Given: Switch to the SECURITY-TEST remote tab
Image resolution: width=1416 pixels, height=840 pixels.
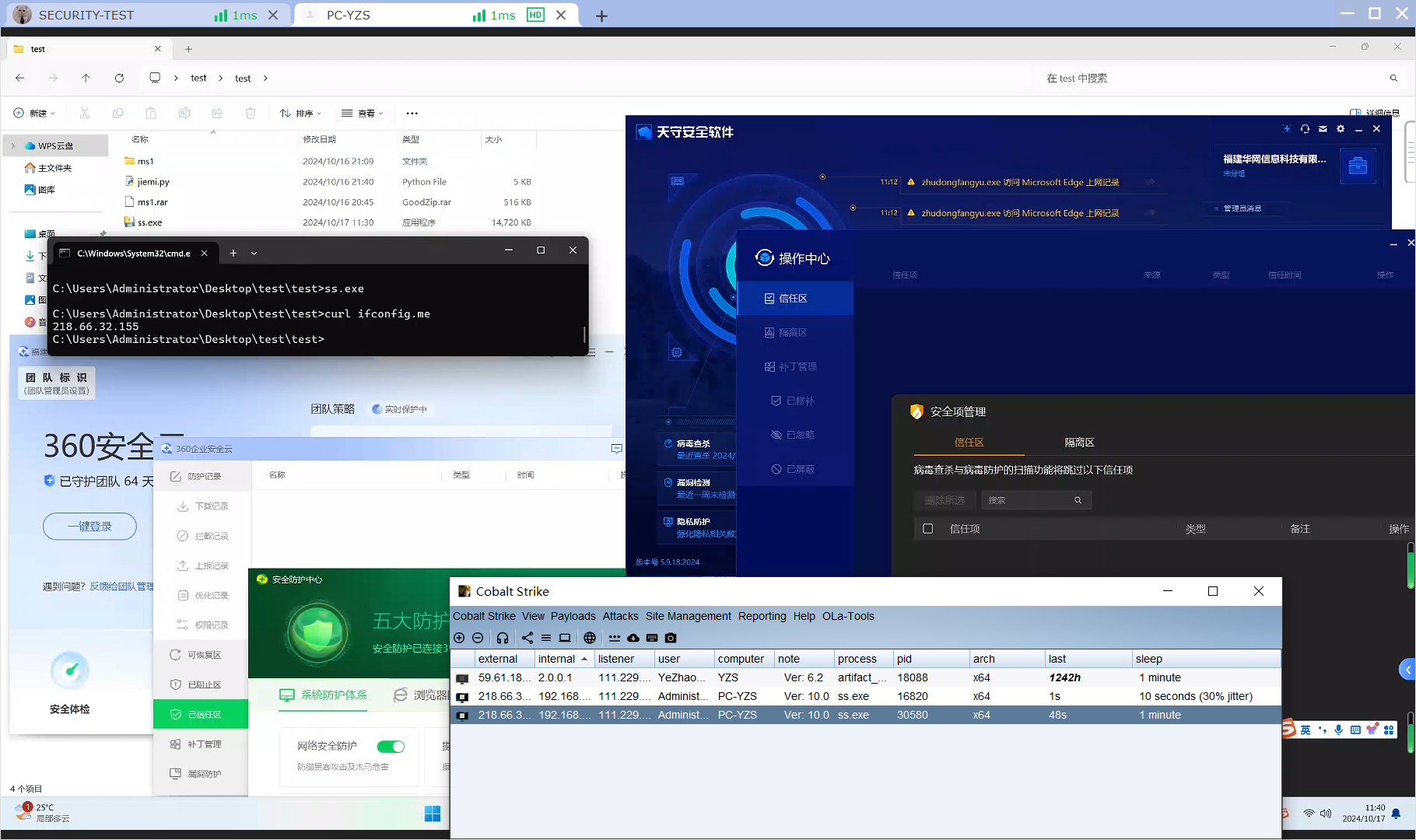Looking at the screenshot, I should point(146,15).
